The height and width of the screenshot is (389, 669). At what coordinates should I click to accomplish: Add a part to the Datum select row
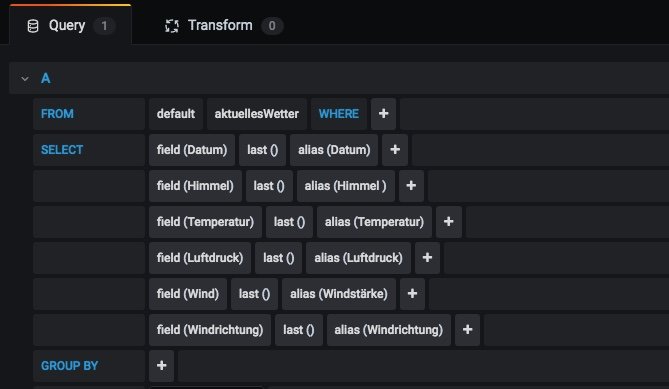tap(395, 150)
